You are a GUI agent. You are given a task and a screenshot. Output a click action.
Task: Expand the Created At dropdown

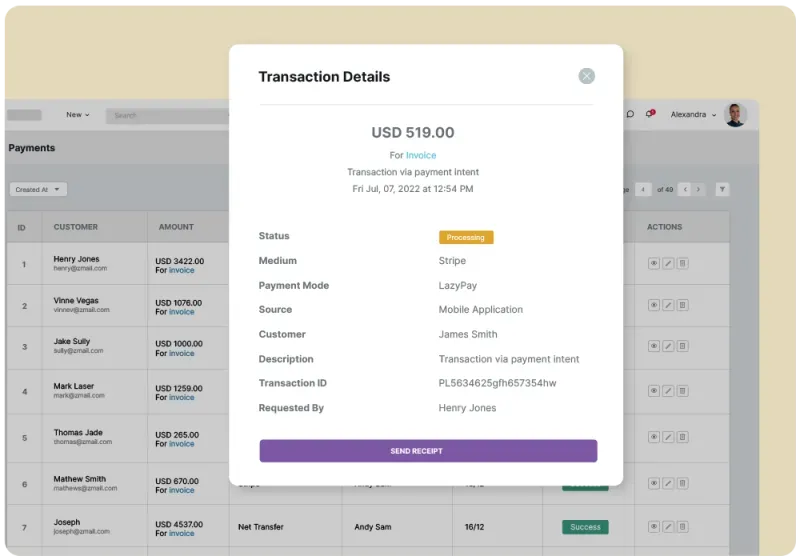click(38, 189)
